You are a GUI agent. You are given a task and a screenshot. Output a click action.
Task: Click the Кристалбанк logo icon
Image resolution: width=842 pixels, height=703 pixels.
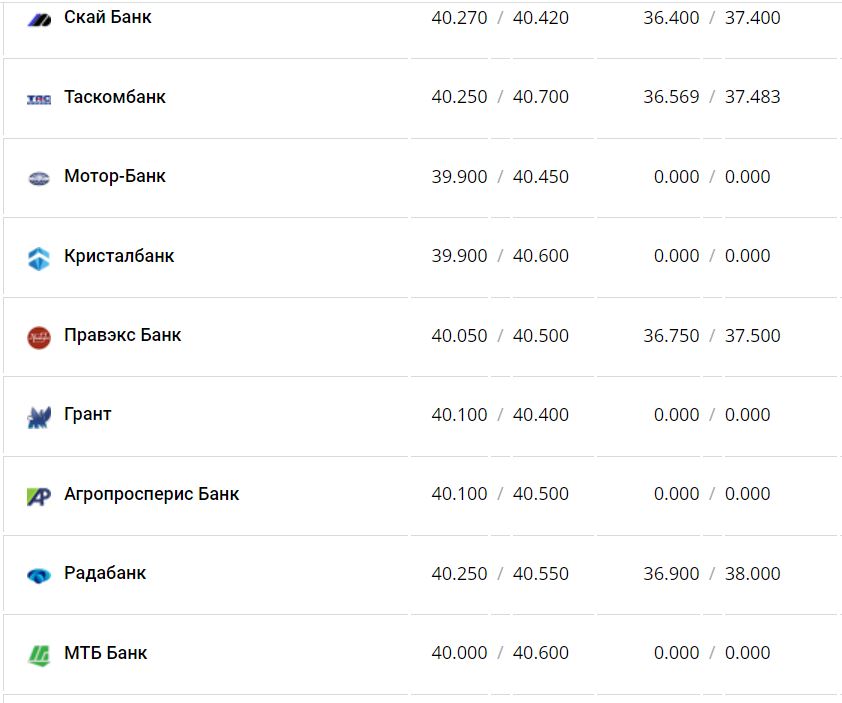pyautogui.click(x=39, y=257)
